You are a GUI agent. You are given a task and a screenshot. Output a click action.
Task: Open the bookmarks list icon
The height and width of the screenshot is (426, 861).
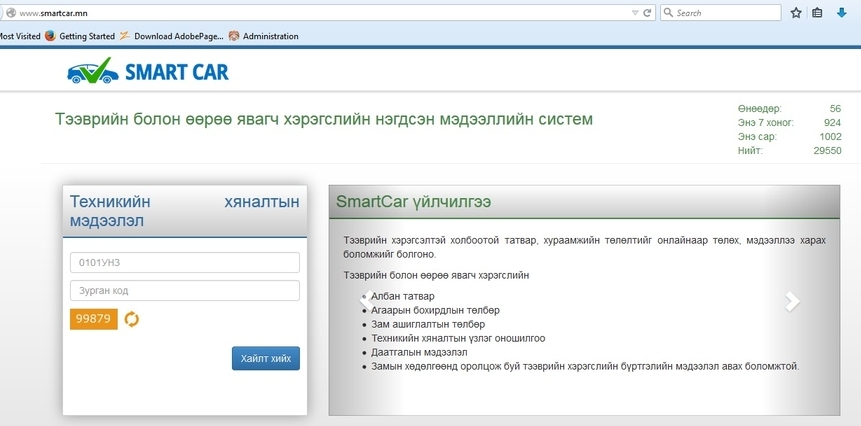pos(818,13)
